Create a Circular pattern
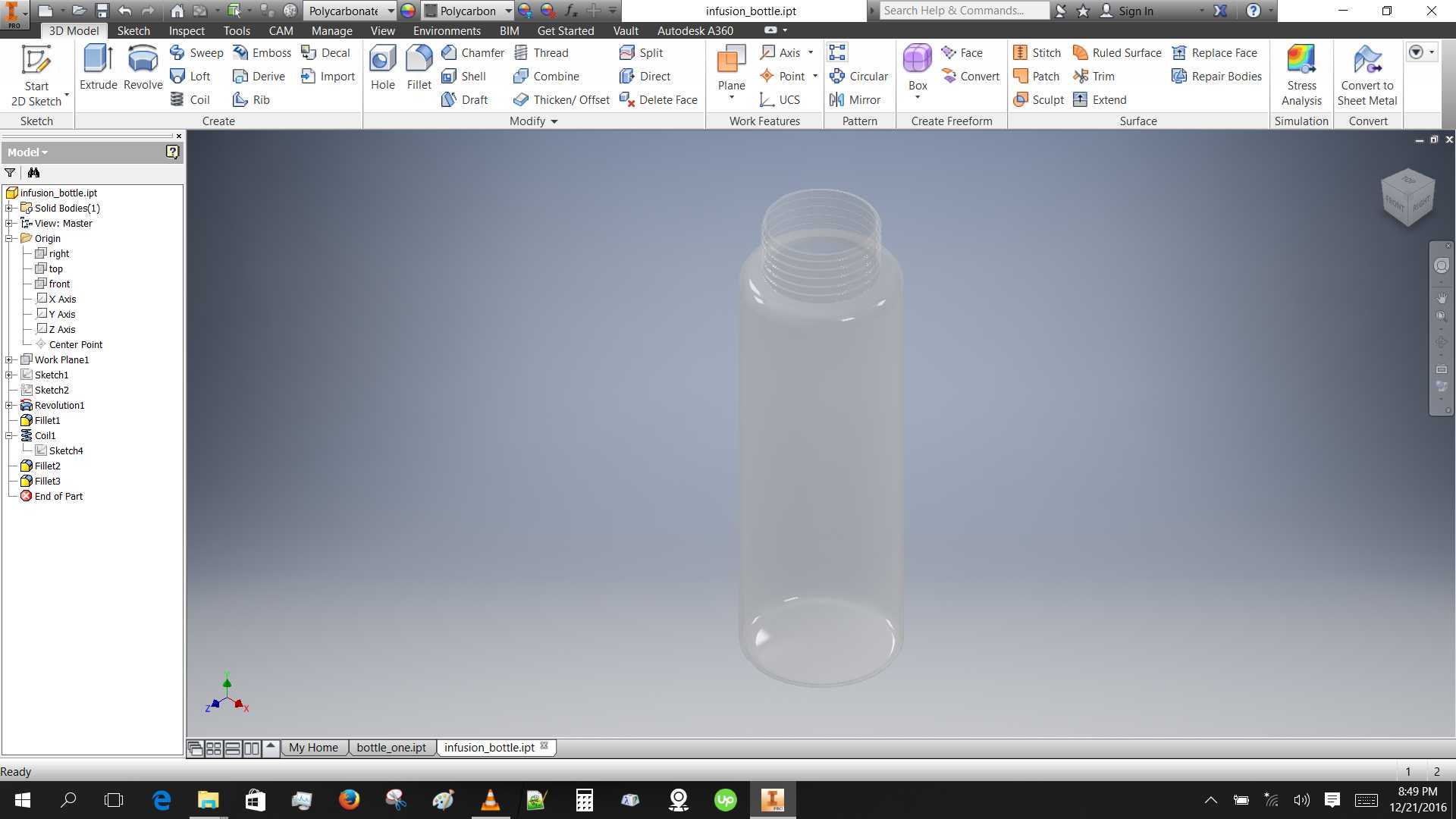Viewport: 1456px width, 819px height. [859, 76]
